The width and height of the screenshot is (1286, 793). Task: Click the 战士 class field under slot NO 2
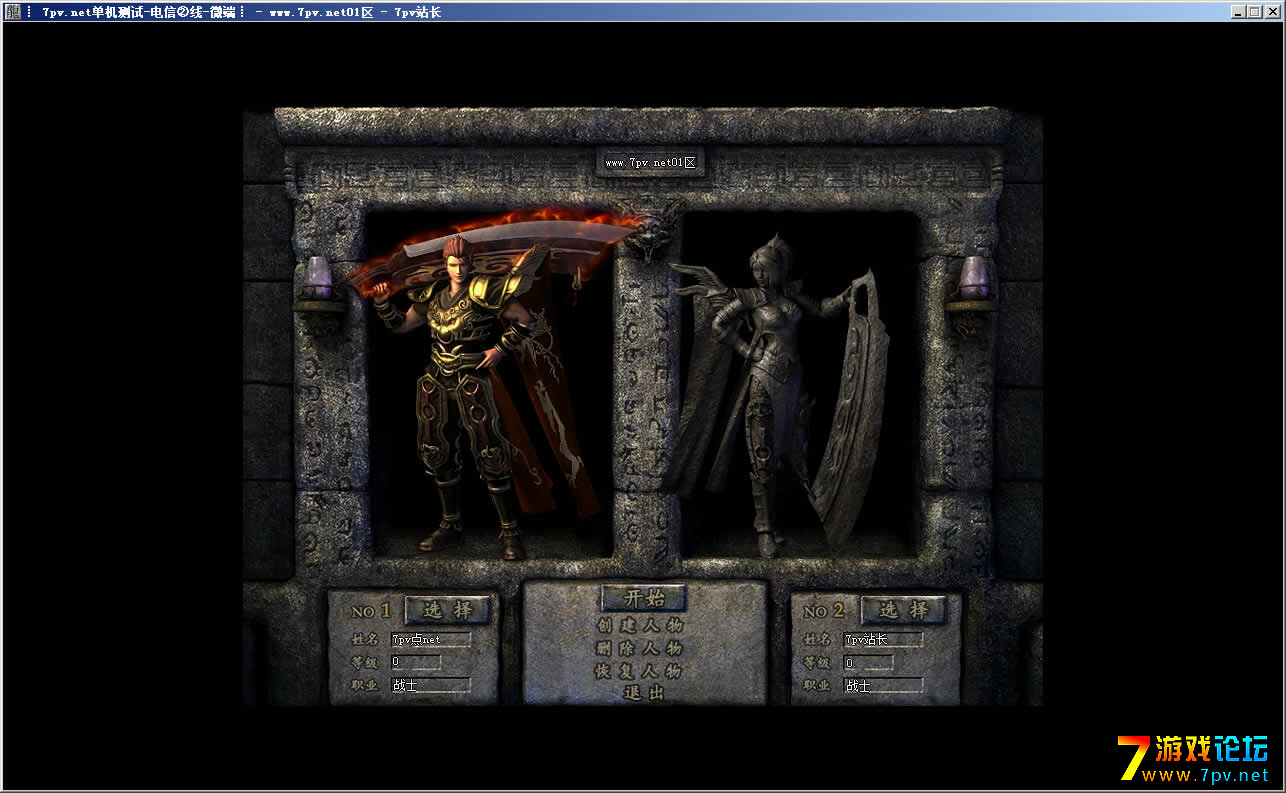[883, 685]
